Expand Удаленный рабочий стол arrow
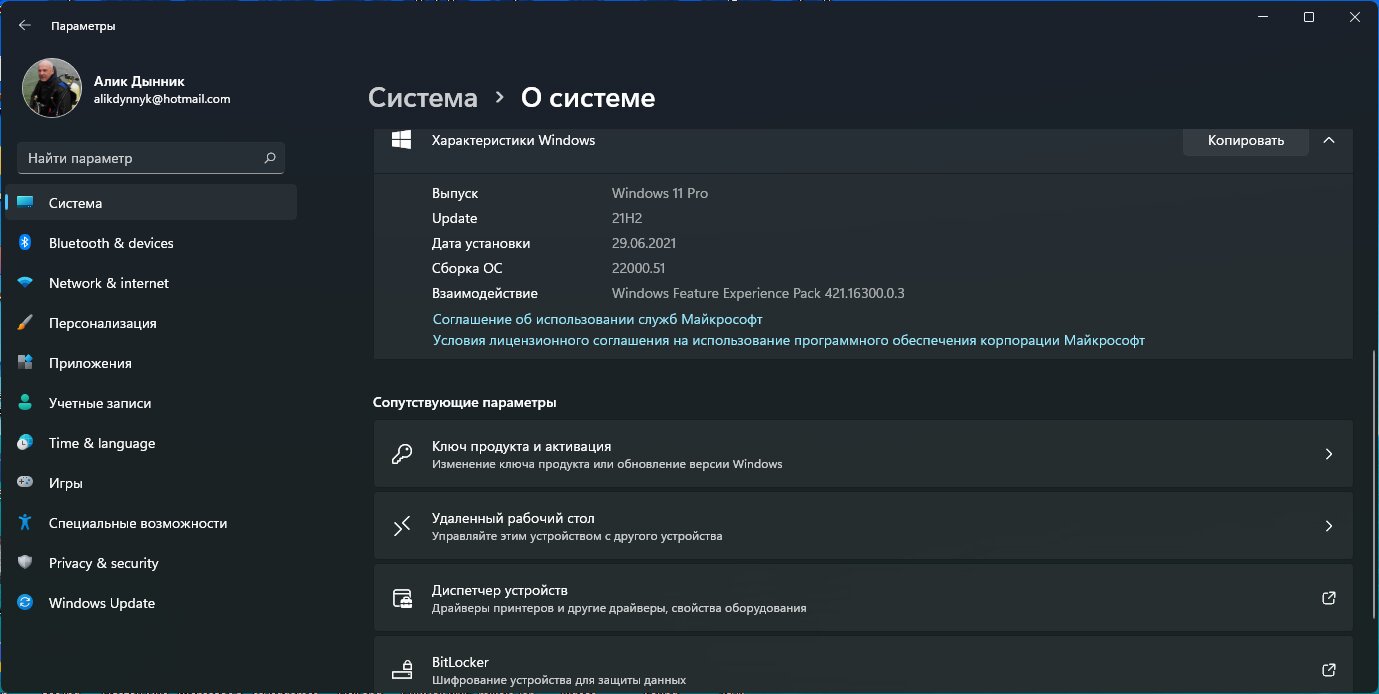Screen dimensions: 1379x694 pyautogui.click(x=1329, y=526)
